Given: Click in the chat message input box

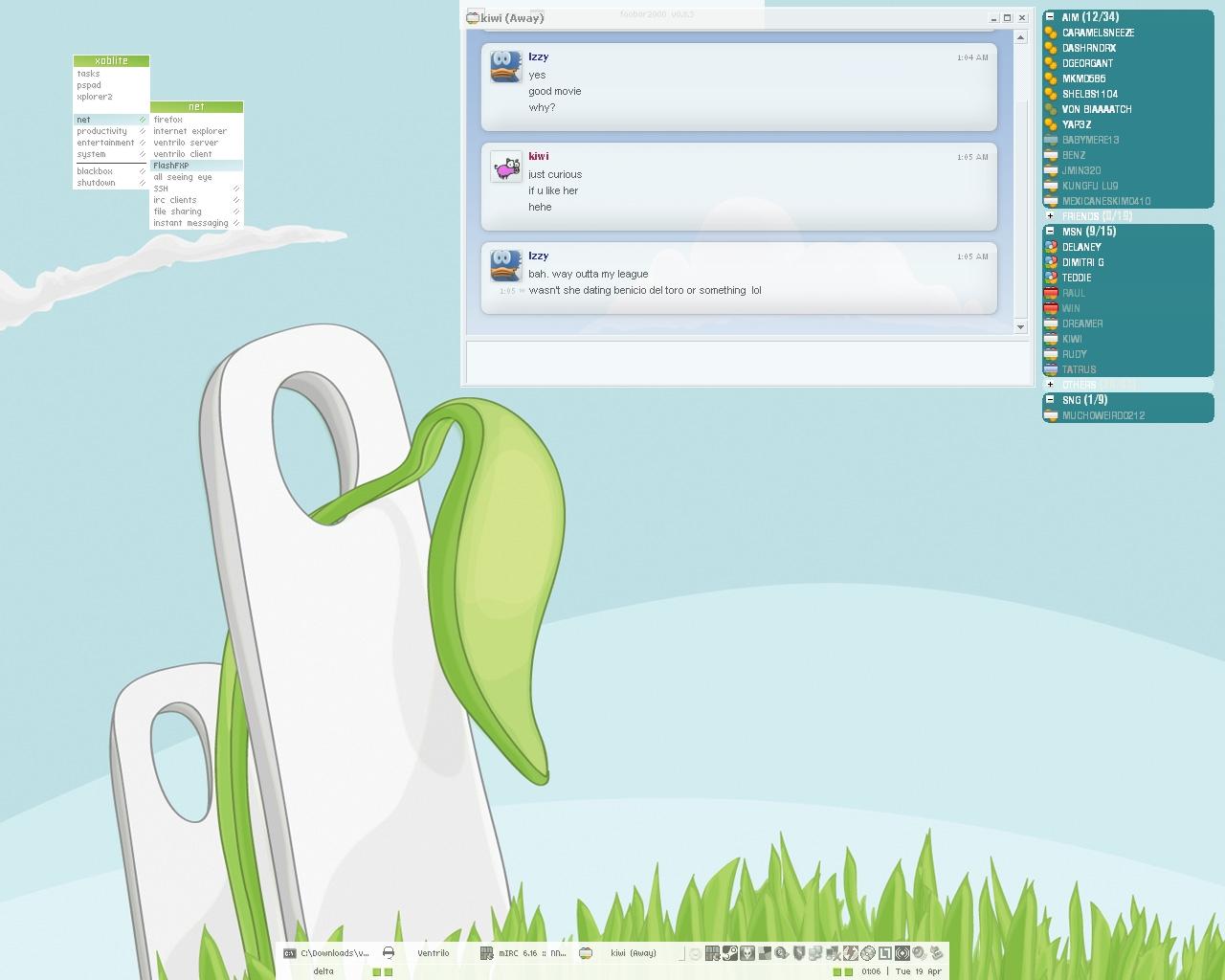Looking at the screenshot, I should pos(747,361).
